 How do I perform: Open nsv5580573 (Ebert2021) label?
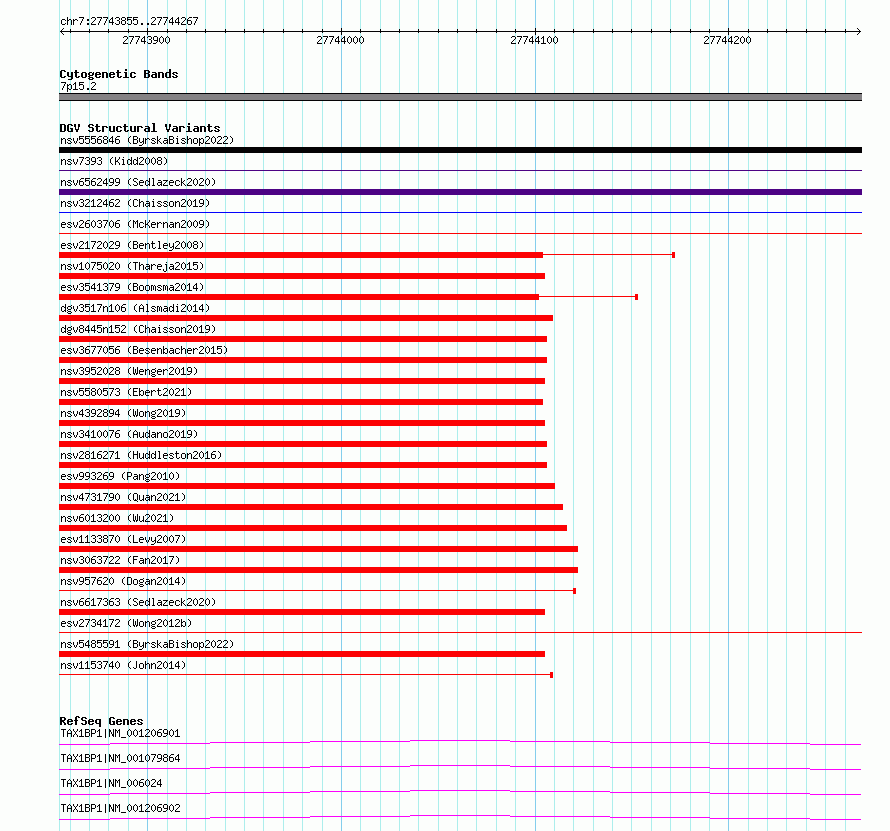pyautogui.click(x=126, y=392)
